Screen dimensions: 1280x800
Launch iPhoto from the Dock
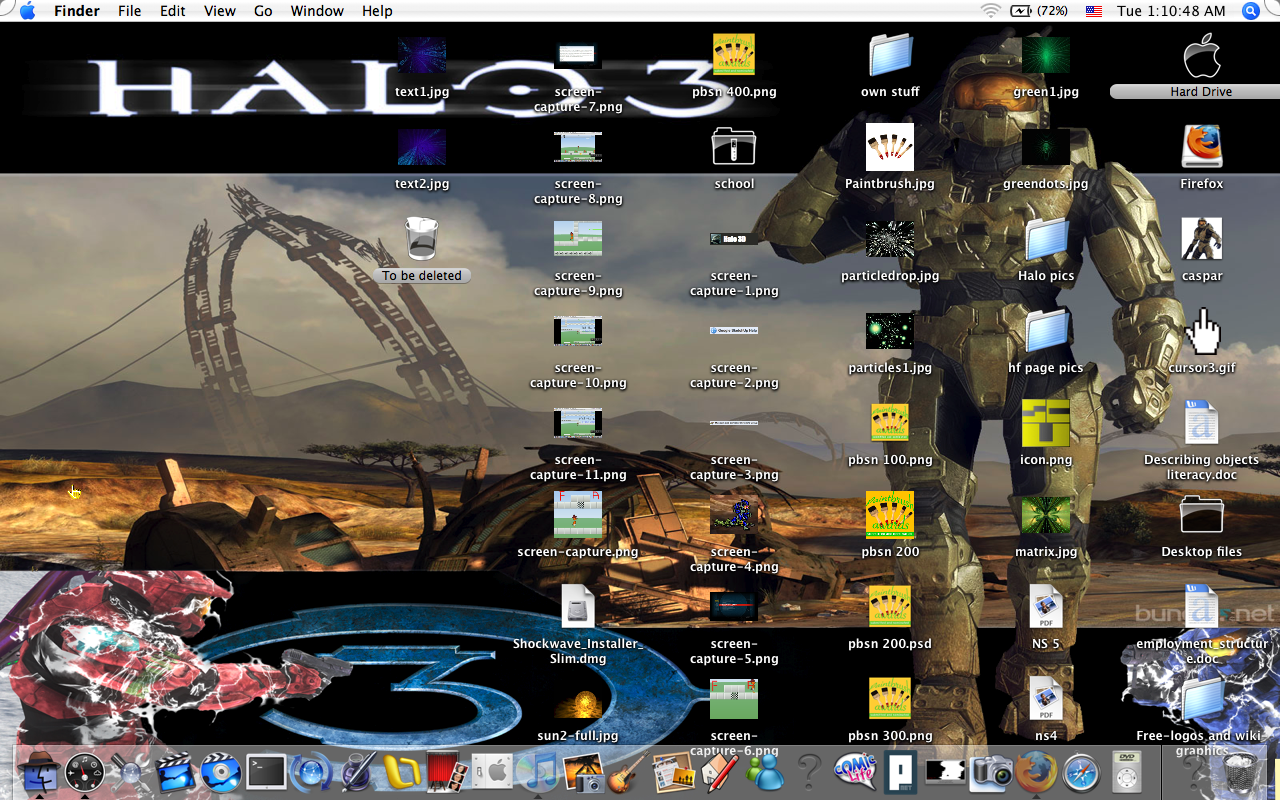[x=584, y=772]
